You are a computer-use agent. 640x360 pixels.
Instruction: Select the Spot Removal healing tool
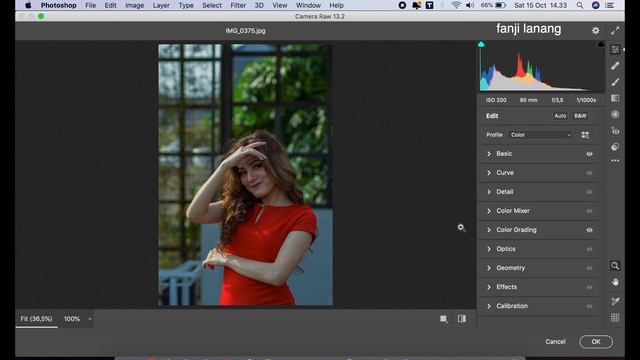click(615, 66)
